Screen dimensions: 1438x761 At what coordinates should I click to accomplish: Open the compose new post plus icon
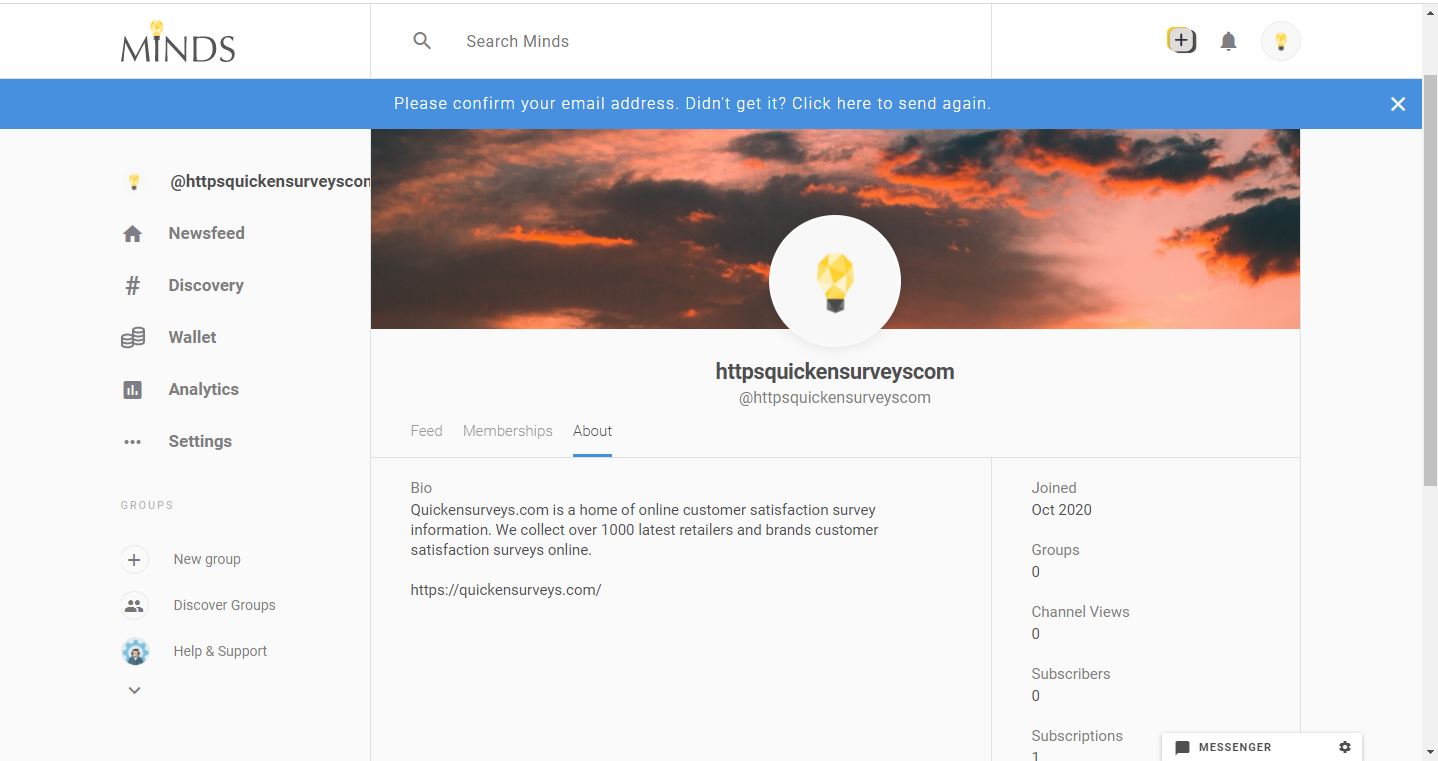pos(1181,41)
